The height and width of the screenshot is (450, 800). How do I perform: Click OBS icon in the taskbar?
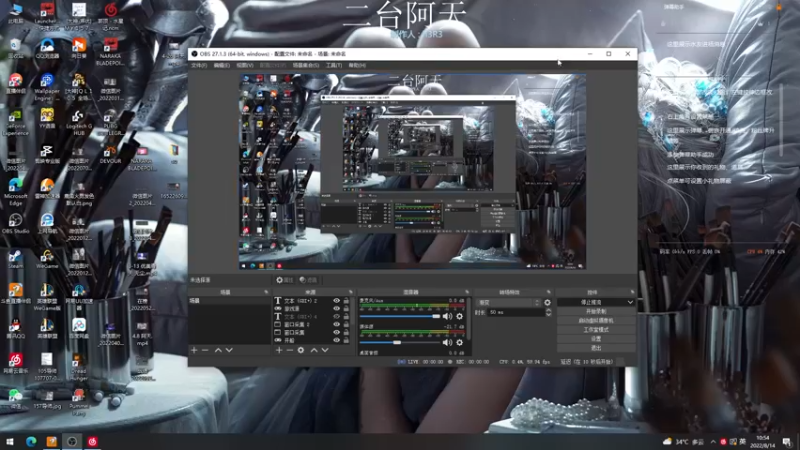tap(72, 441)
